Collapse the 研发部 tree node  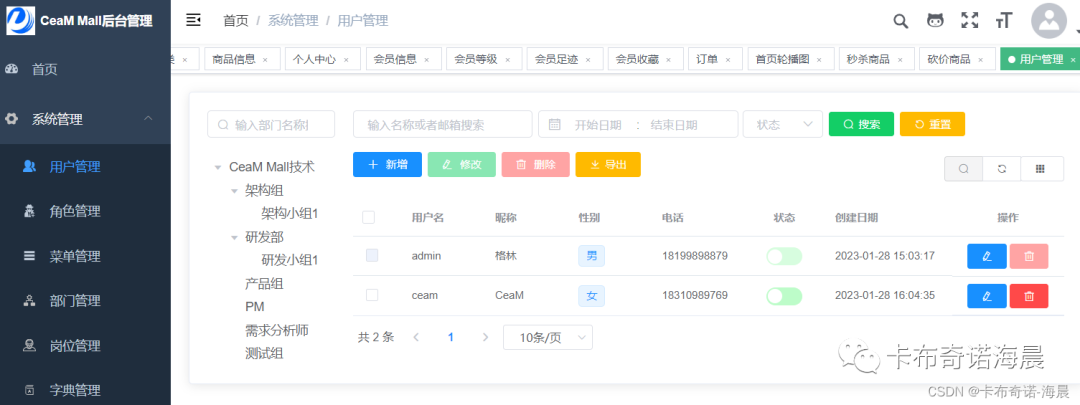point(233,237)
